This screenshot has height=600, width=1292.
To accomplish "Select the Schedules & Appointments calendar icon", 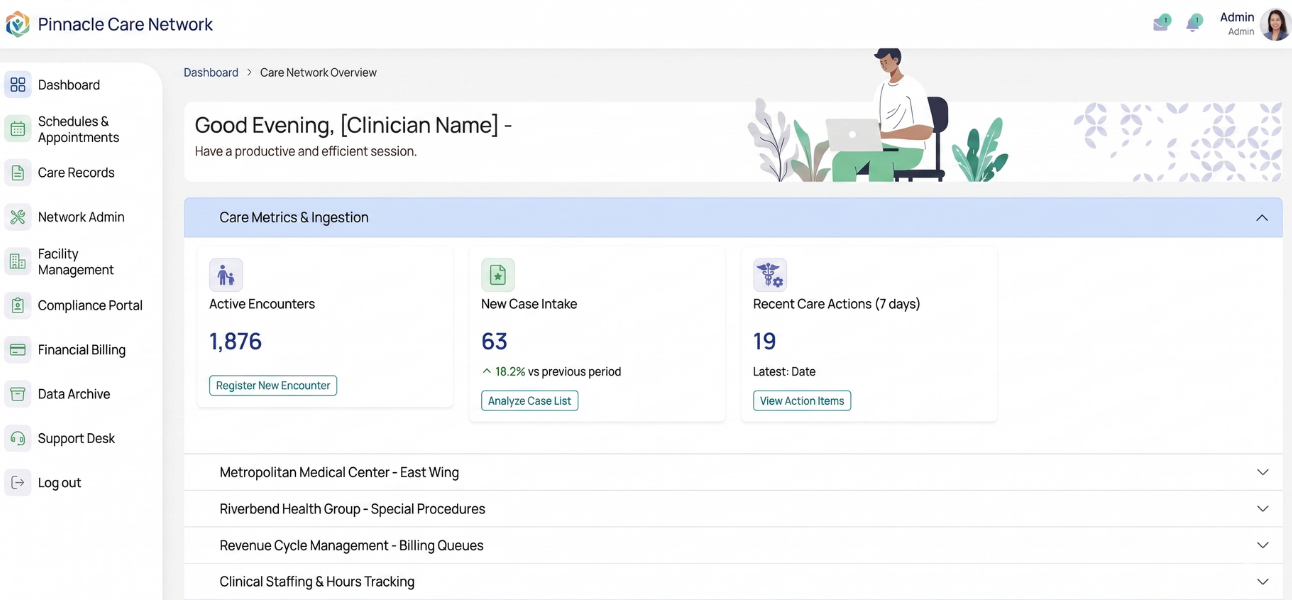I will [17, 128].
